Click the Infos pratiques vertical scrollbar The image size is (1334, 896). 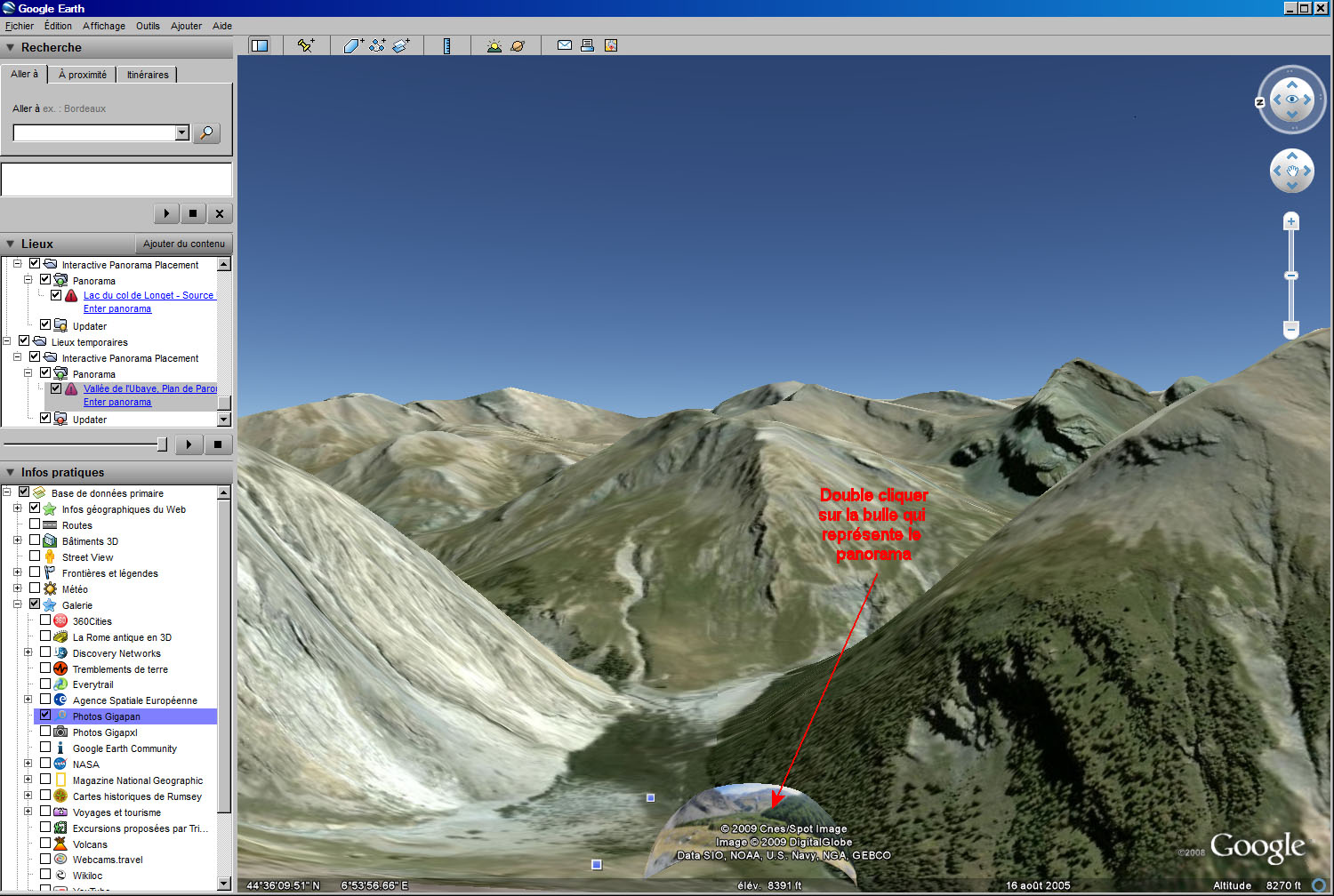[224, 658]
